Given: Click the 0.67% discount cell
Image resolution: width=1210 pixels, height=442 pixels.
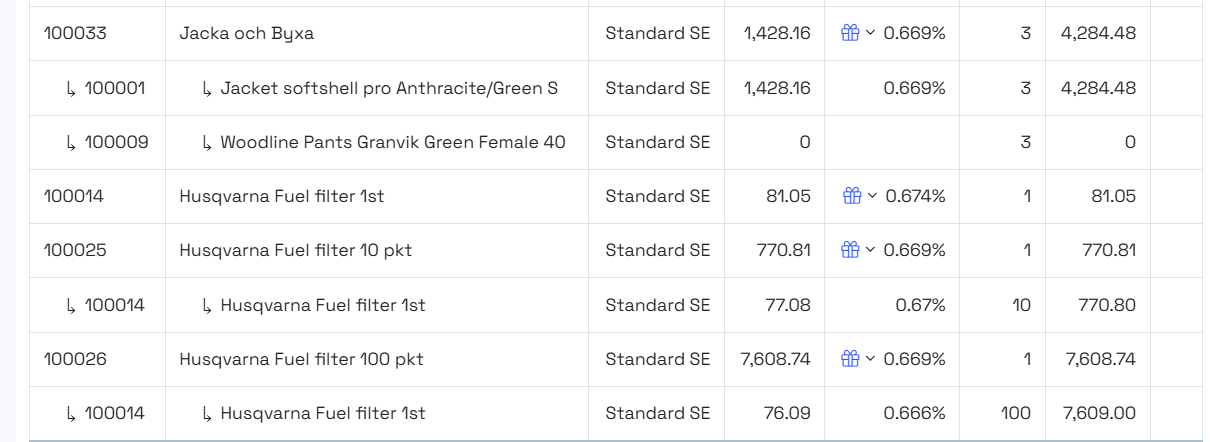Looking at the screenshot, I should coord(920,305).
